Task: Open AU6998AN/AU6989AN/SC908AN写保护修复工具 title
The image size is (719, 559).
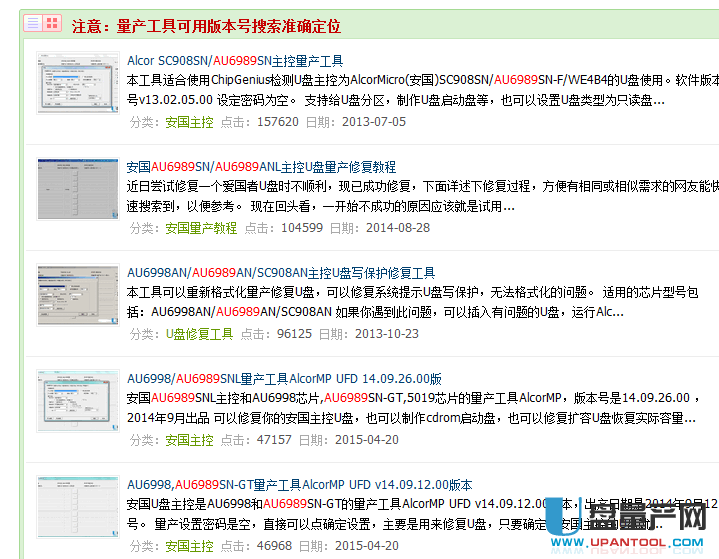Action: pyautogui.click(x=281, y=273)
